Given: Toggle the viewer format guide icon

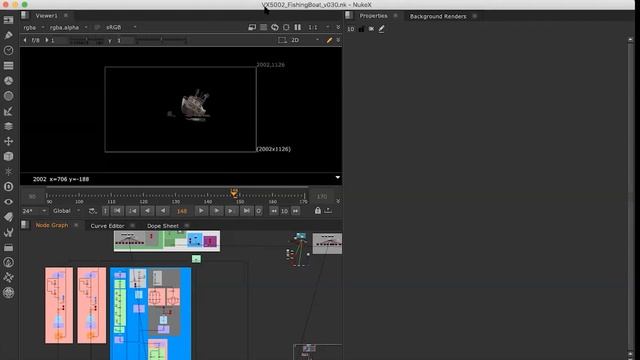Looking at the screenshot, I should click(282, 40).
